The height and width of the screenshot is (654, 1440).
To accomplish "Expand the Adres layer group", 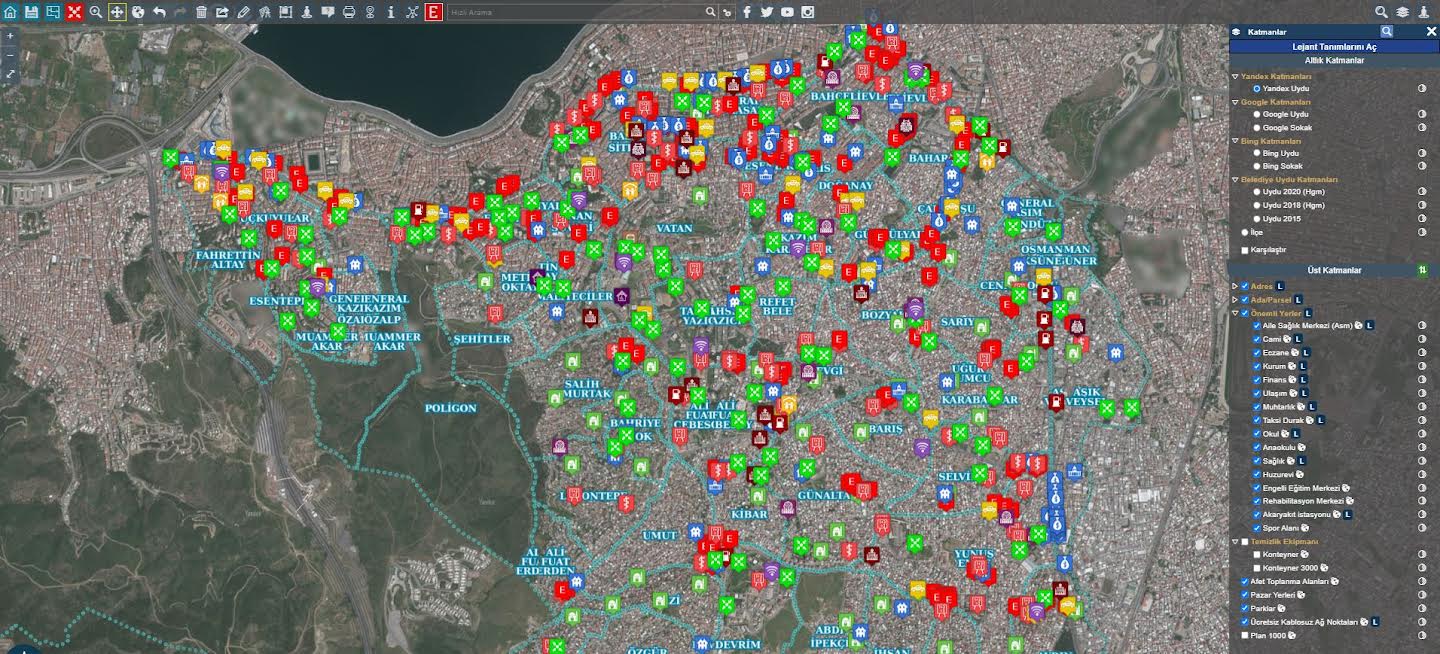I will (1234, 286).
